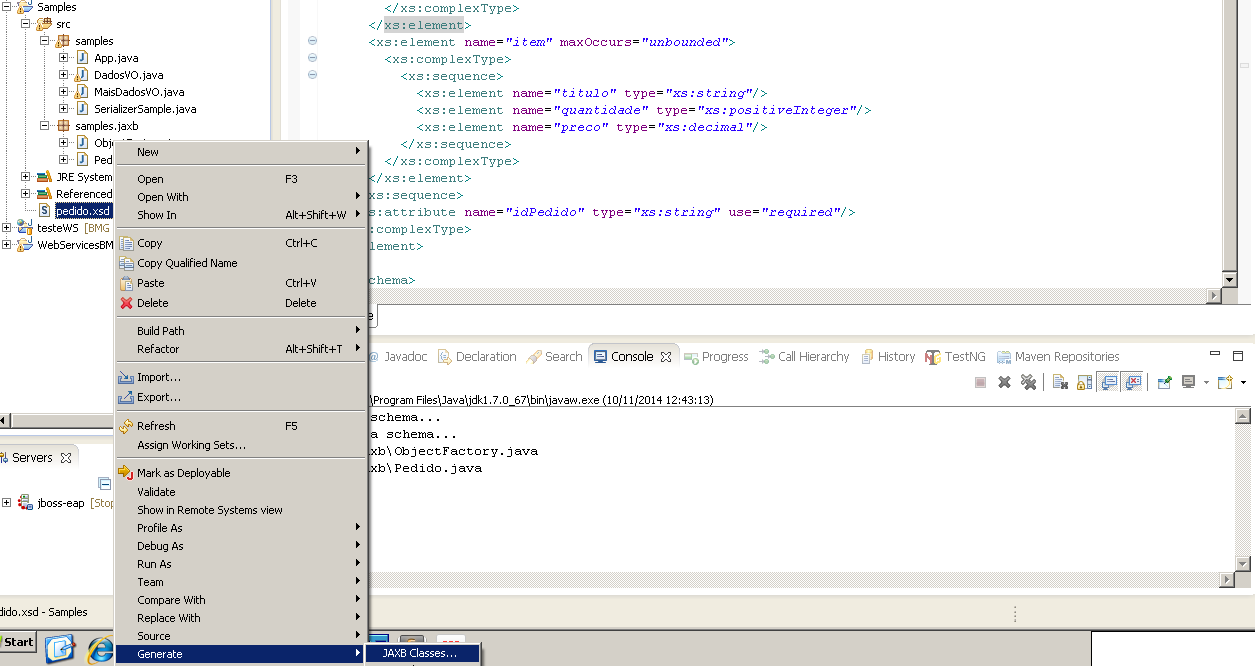Screen dimensions: 1255x666
Task: Collapse the samples.jaxb package
Action: pos(43,125)
